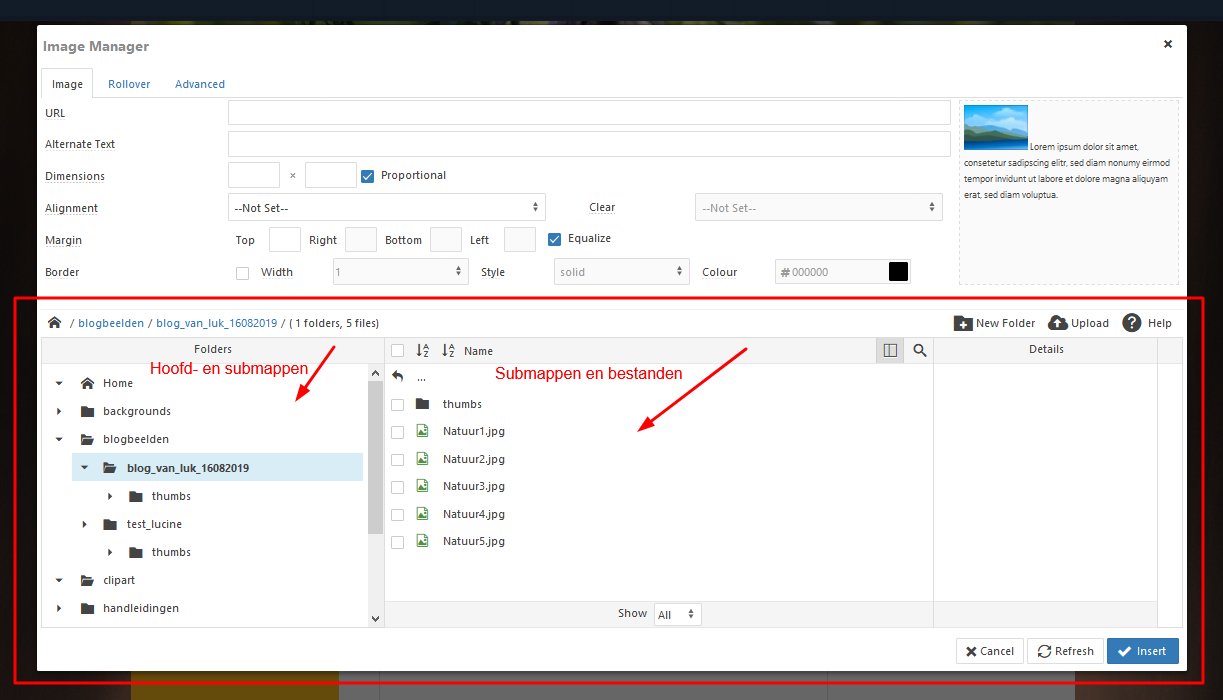Click into the URL input field
The height and width of the screenshot is (700, 1223).
click(588, 113)
